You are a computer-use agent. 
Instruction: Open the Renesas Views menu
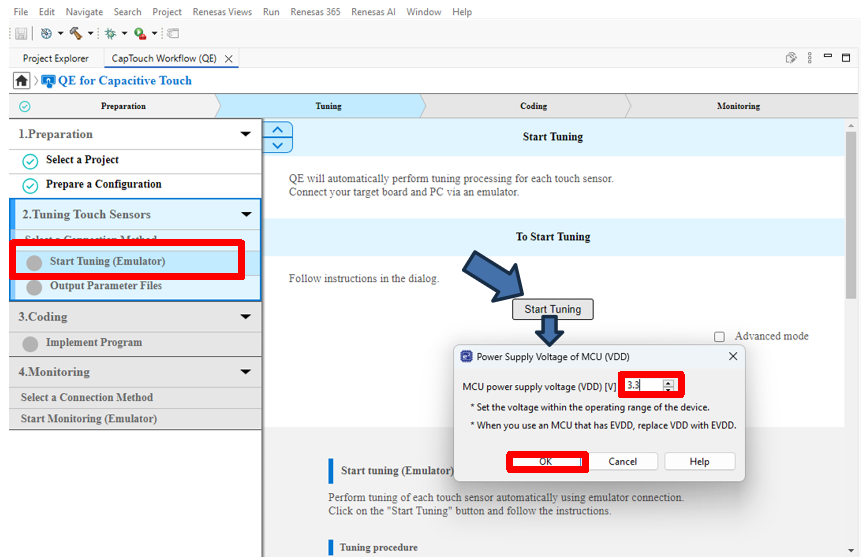coord(222,12)
